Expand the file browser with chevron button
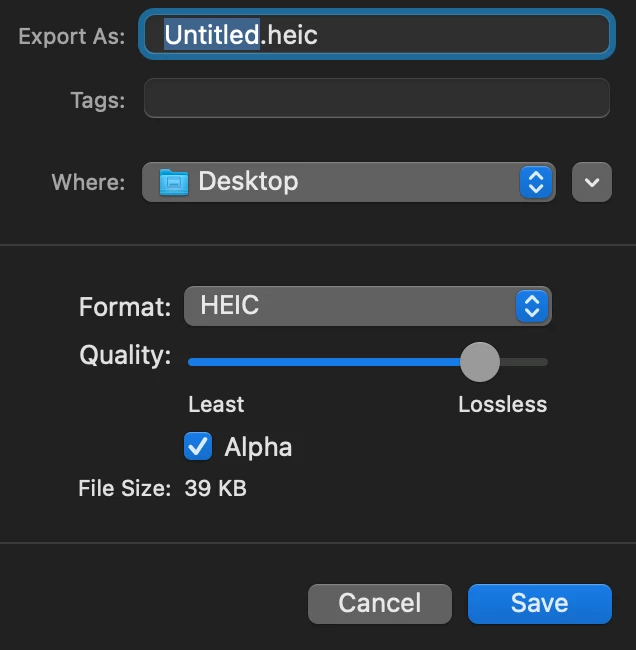Viewport: 636px width, 650px height. click(x=591, y=182)
